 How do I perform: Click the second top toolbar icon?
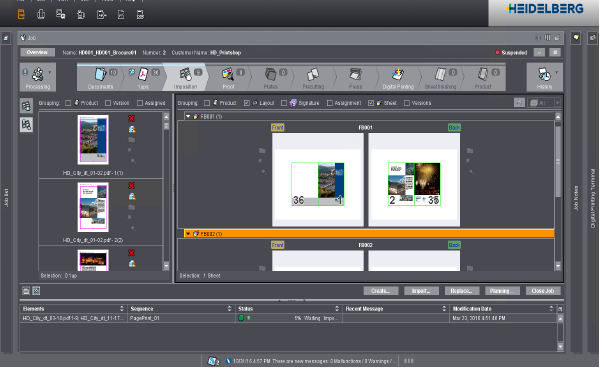click(40, 14)
